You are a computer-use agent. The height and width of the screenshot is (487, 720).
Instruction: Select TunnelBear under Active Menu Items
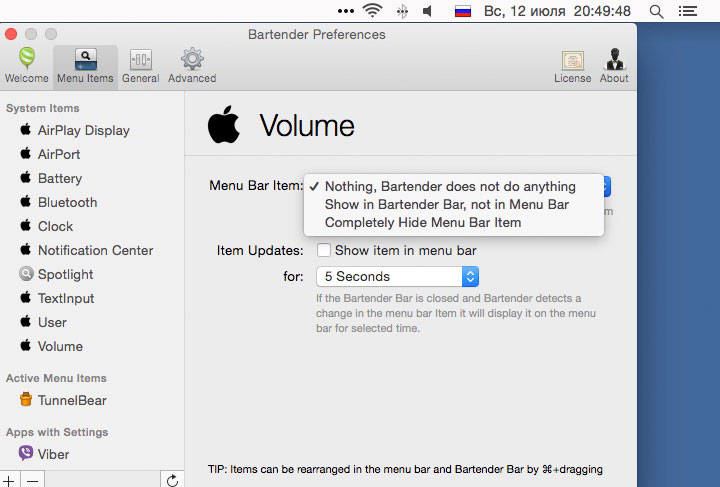coord(63,400)
